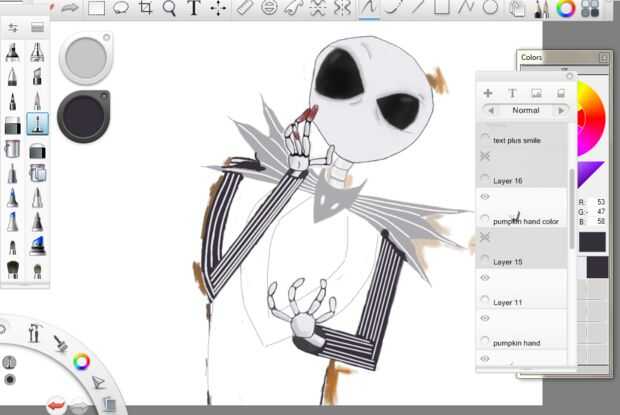
Task: Pick the highlighted brush in the brush palette
Action: click(x=38, y=123)
